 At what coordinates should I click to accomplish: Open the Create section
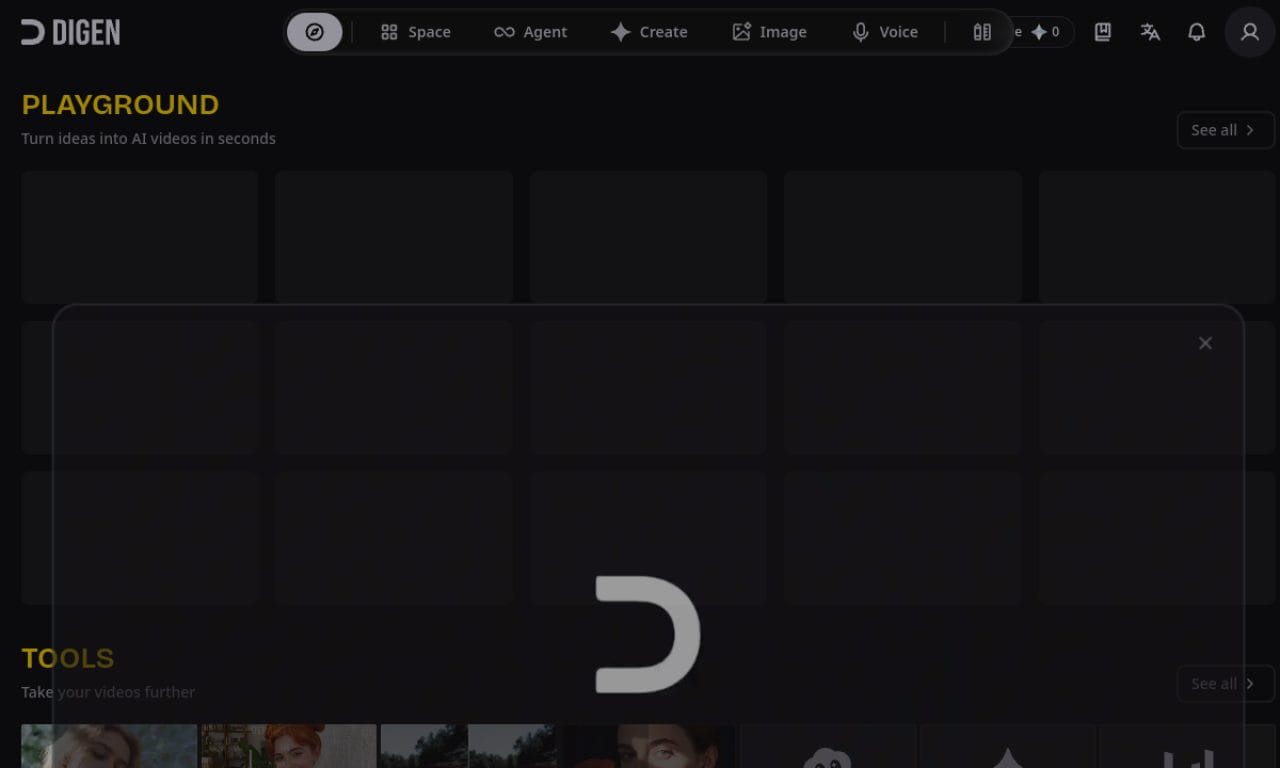649,32
